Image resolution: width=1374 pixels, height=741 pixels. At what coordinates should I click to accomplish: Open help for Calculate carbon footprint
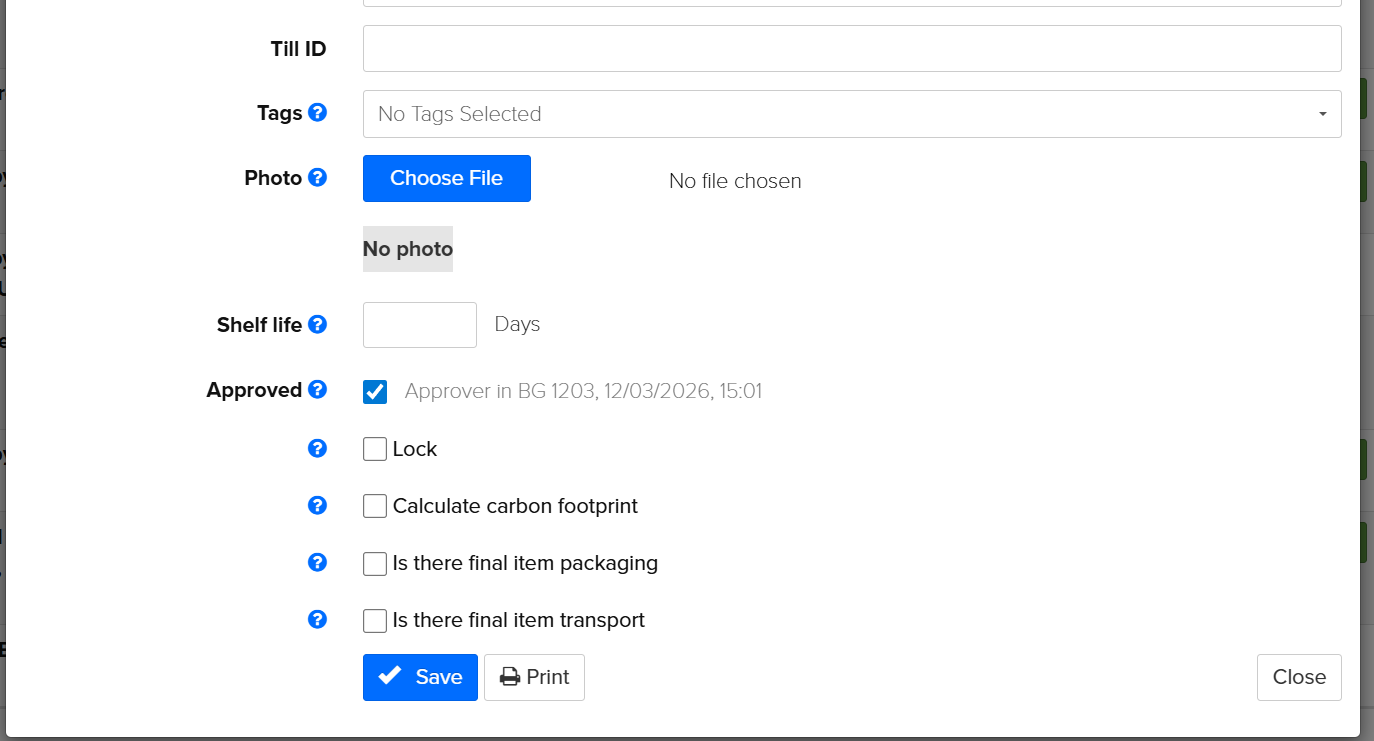click(317, 505)
